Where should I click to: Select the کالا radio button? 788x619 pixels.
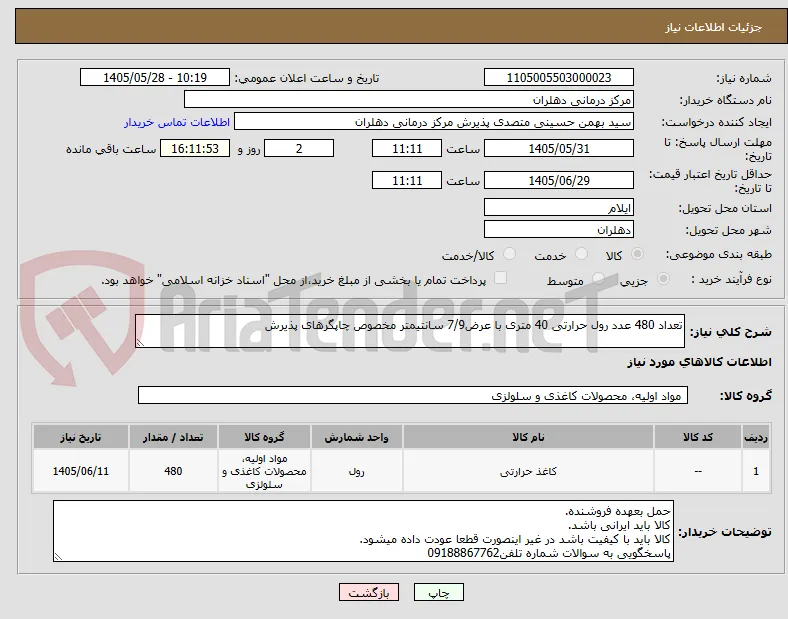(637, 254)
